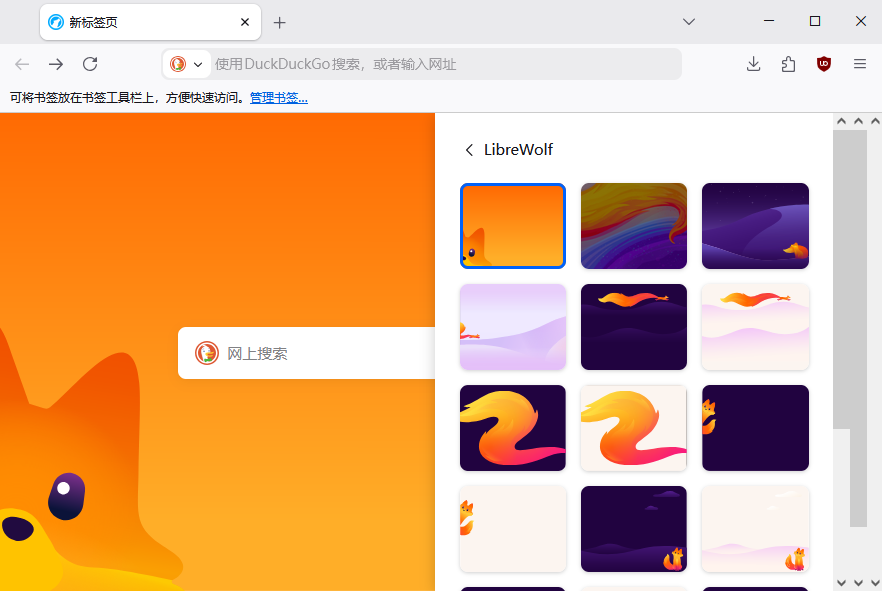Select the purple night dunes wallpaper
882x591 pixels.
tap(755, 225)
